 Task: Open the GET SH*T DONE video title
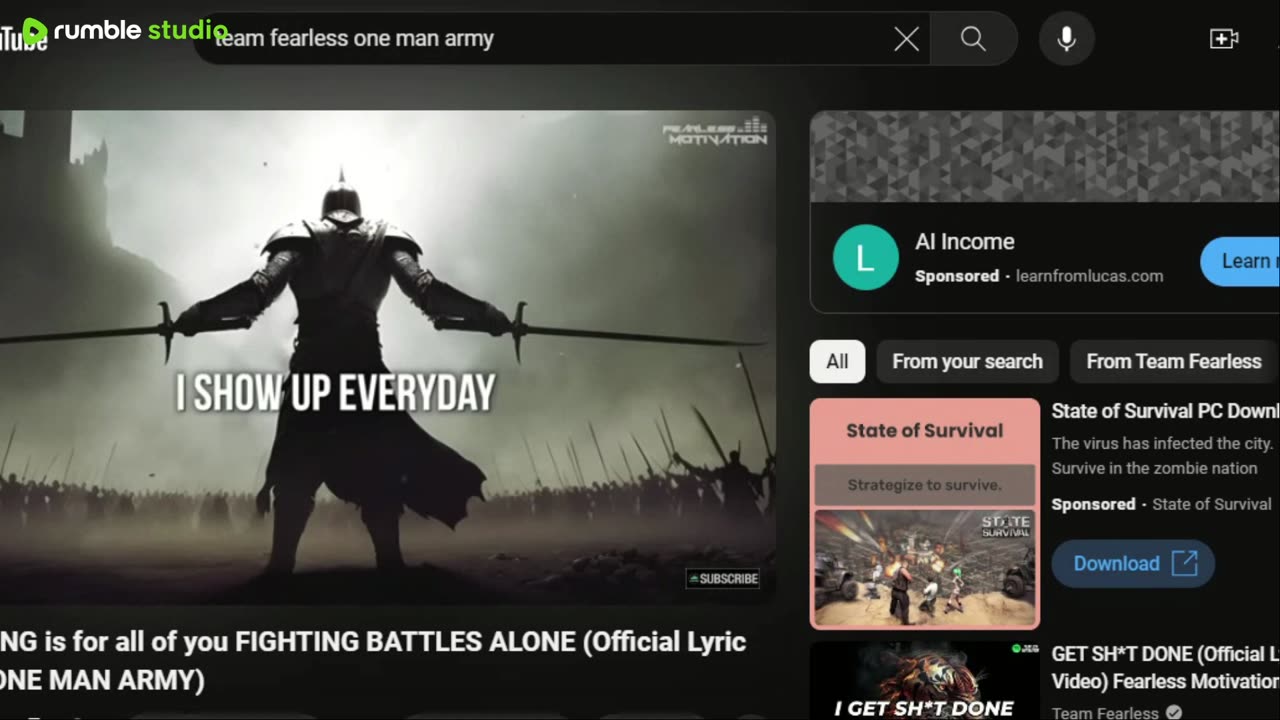point(1165,667)
